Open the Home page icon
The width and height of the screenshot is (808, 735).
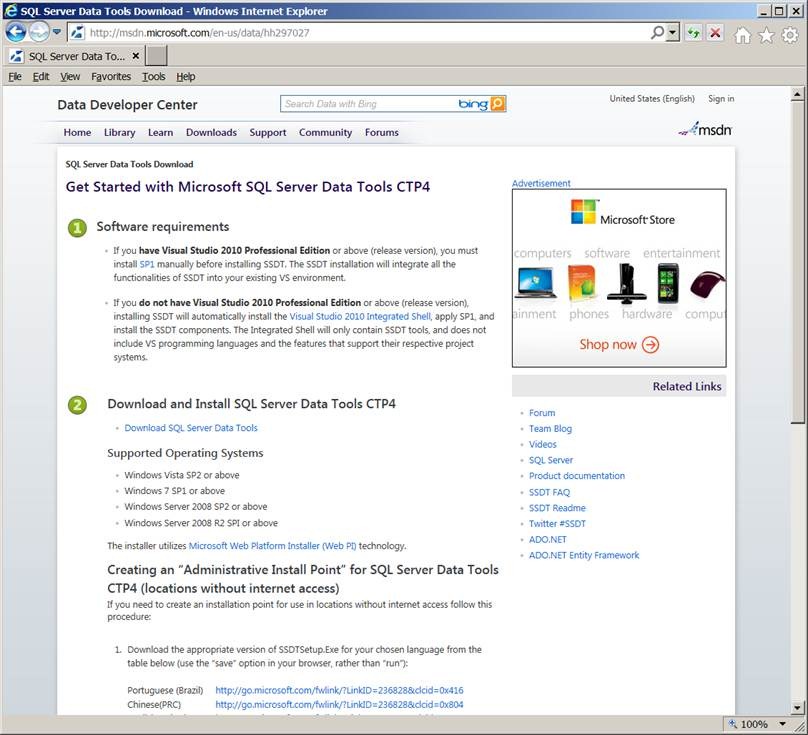click(742, 35)
